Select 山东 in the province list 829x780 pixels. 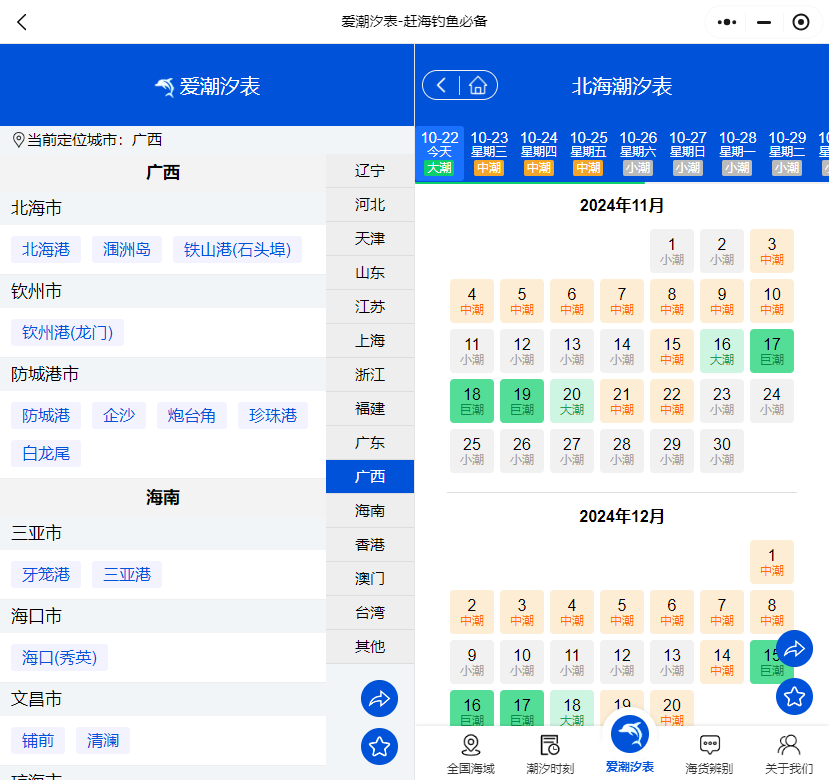pos(370,272)
